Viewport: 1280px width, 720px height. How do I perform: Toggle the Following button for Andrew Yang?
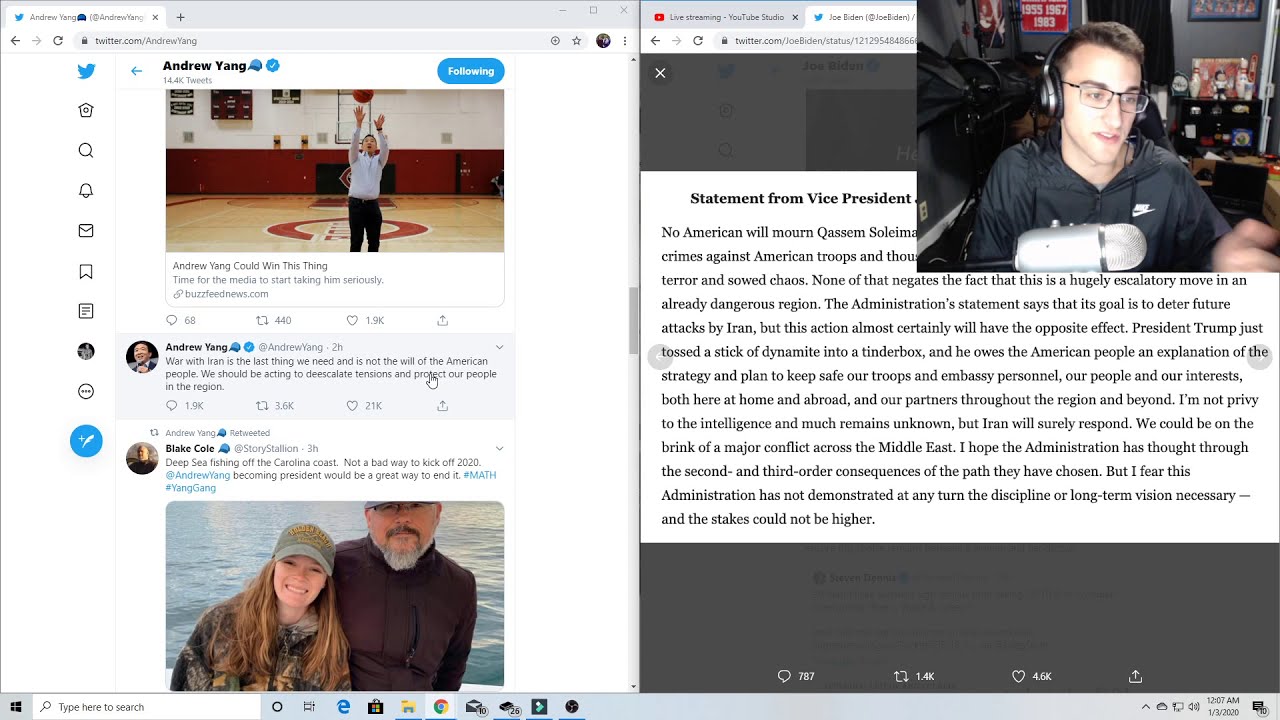click(x=470, y=71)
